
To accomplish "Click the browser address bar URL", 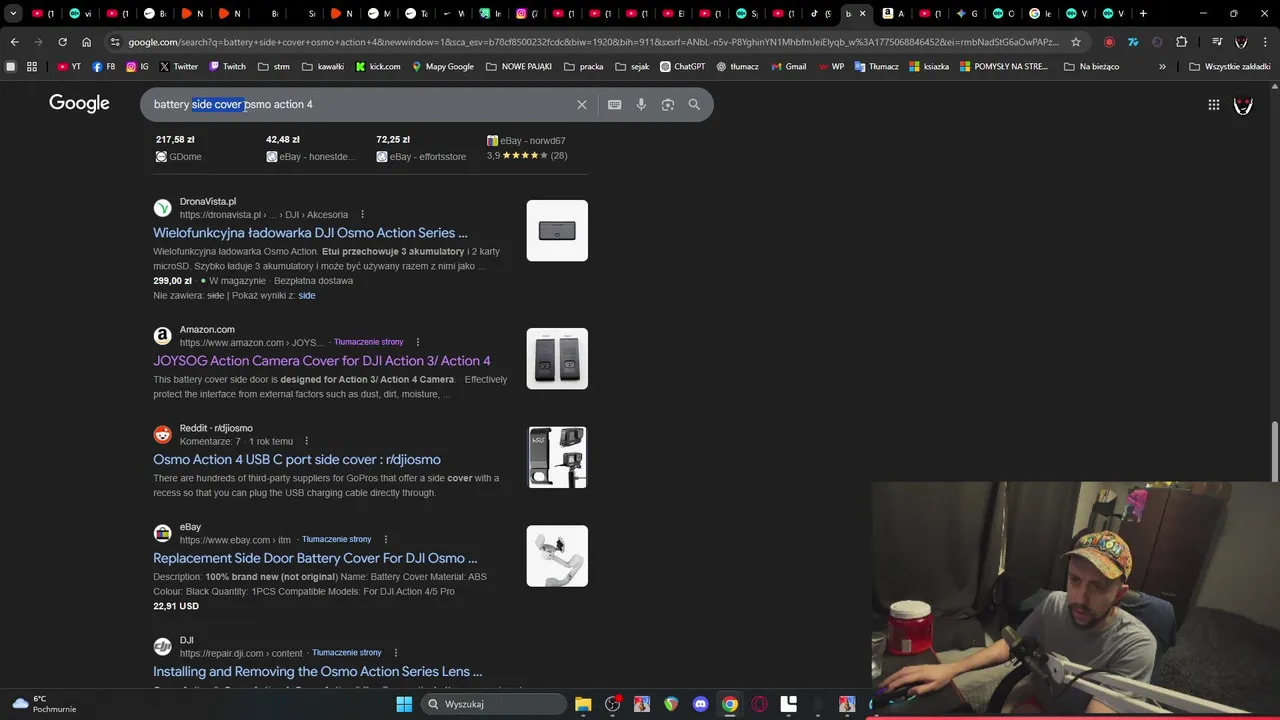I will (592, 42).
